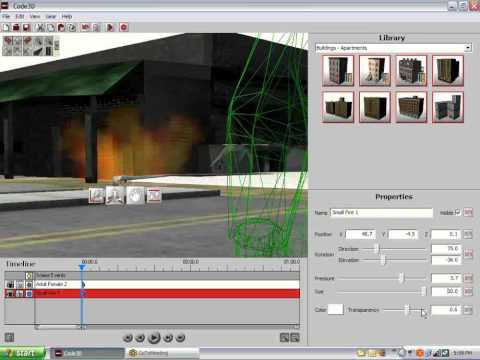Click the zoom-in timeline icon
This screenshot has height=360, width=480.
click(284, 338)
